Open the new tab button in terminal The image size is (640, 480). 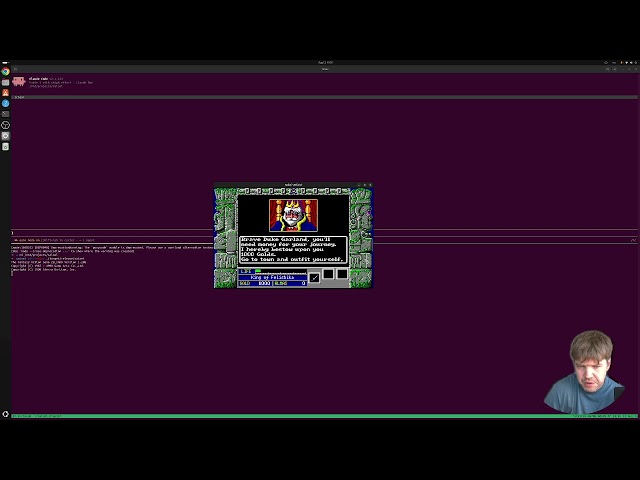[x=16, y=69]
